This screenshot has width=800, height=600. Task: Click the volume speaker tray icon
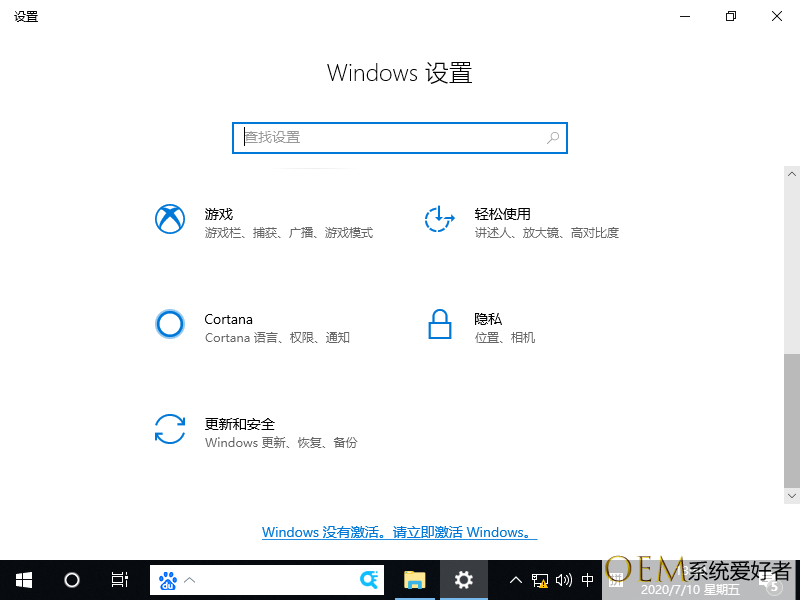click(563, 580)
